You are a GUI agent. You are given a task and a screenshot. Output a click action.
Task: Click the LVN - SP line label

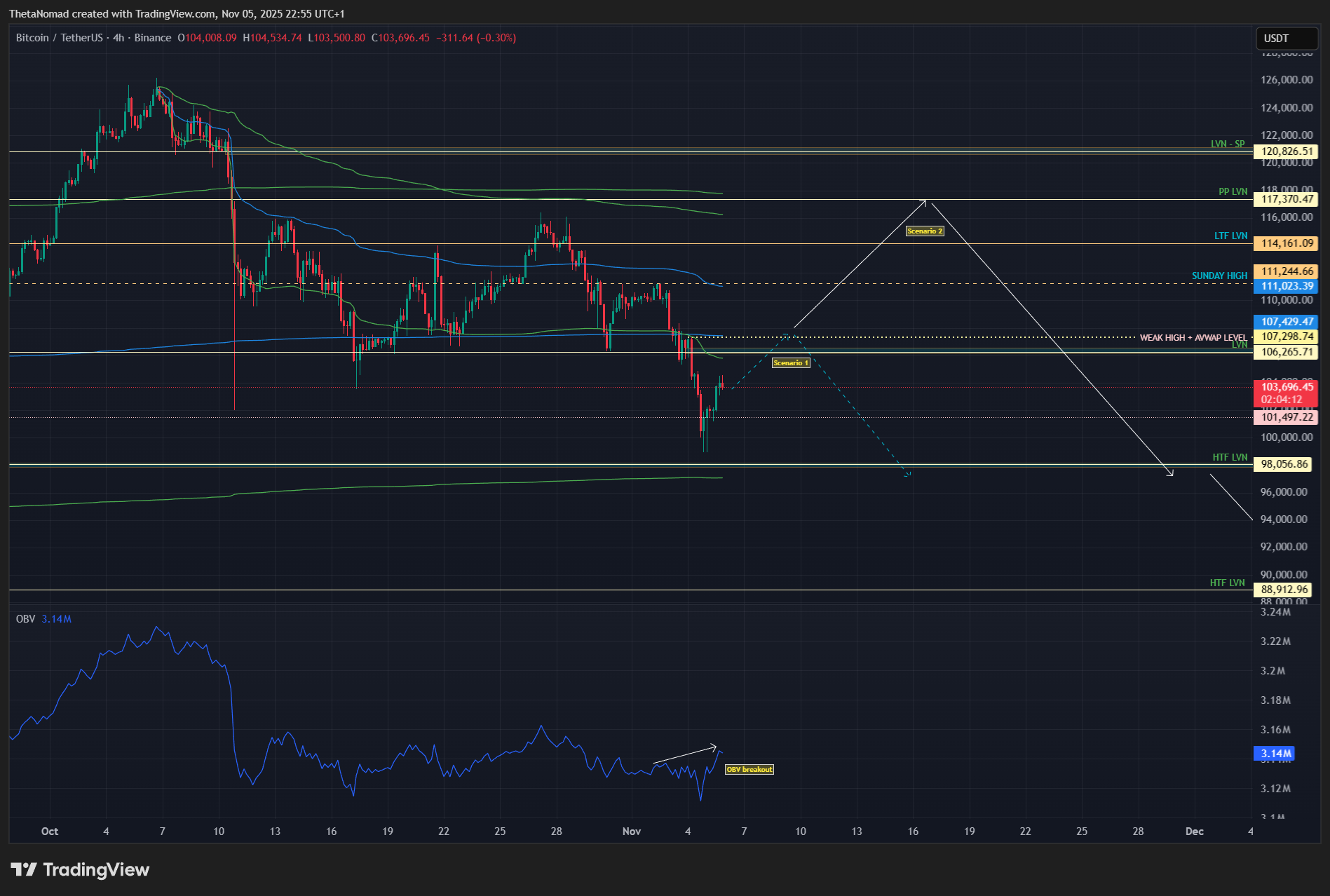click(1227, 144)
